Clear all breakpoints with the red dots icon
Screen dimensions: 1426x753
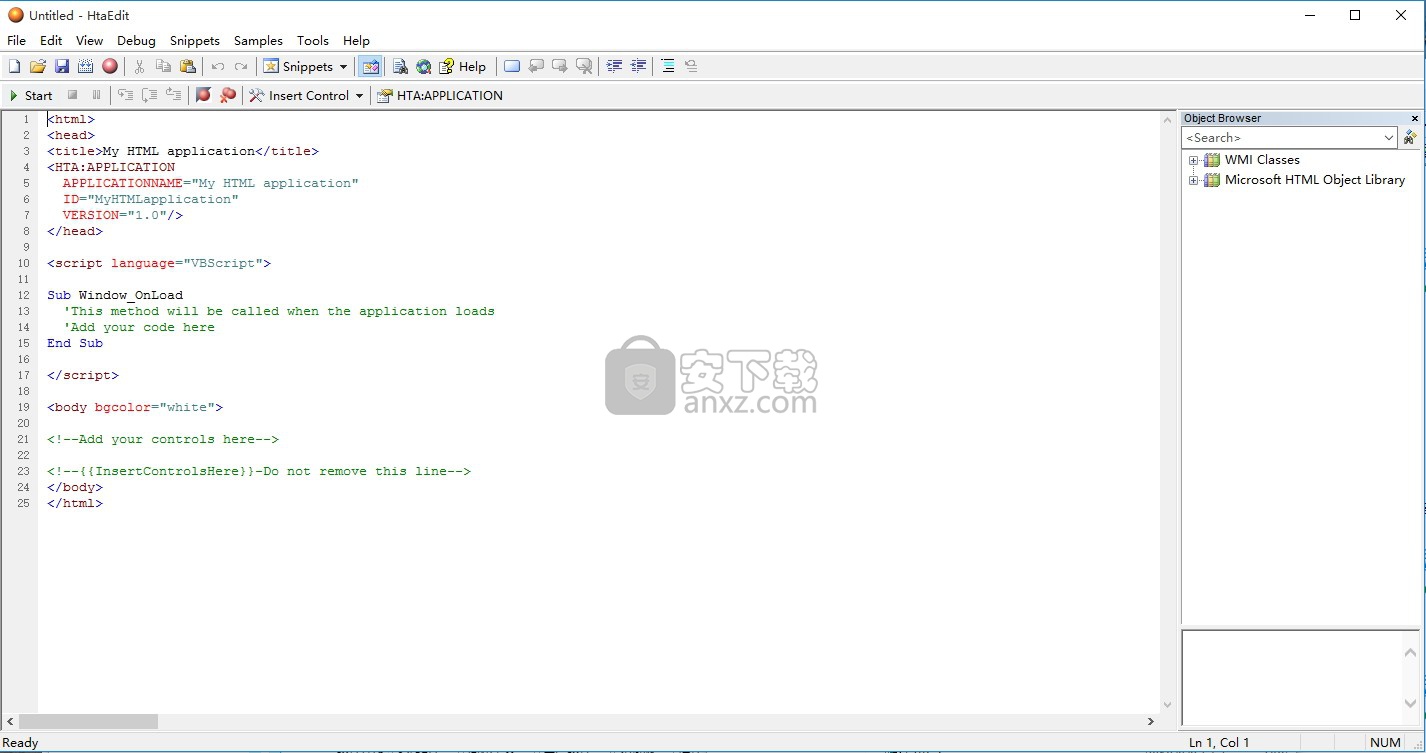(x=228, y=96)
